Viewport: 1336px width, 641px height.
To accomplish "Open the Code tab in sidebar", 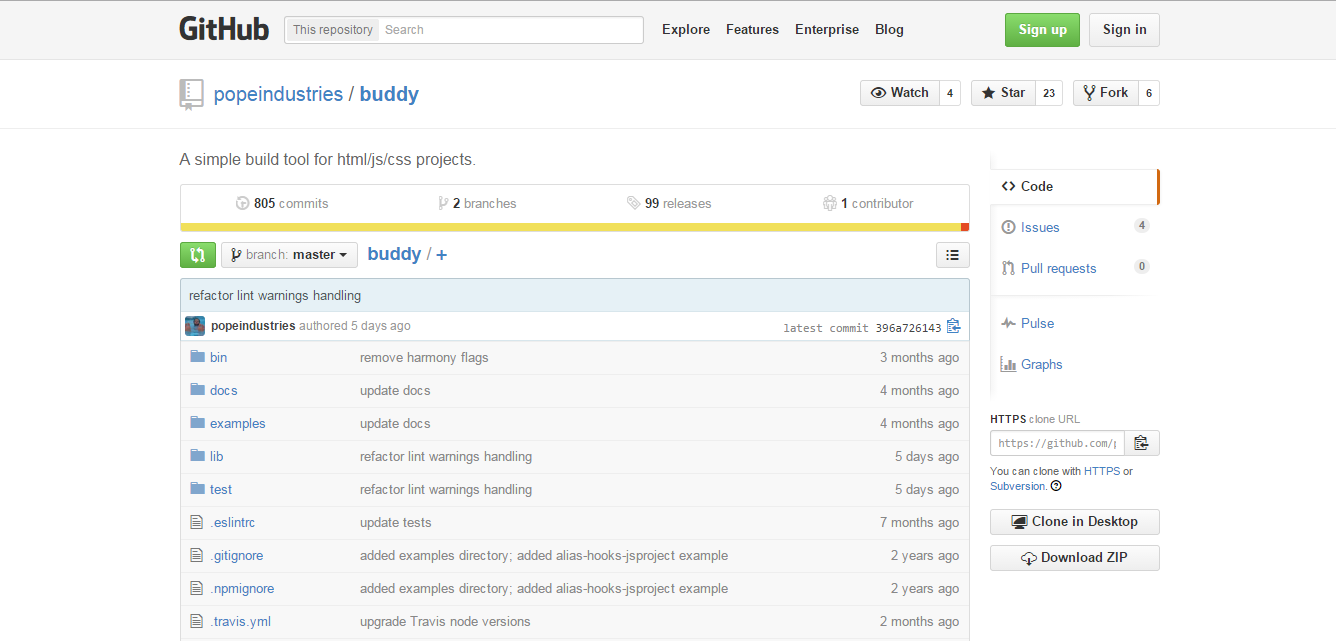I will click(x=1074, y=186).
